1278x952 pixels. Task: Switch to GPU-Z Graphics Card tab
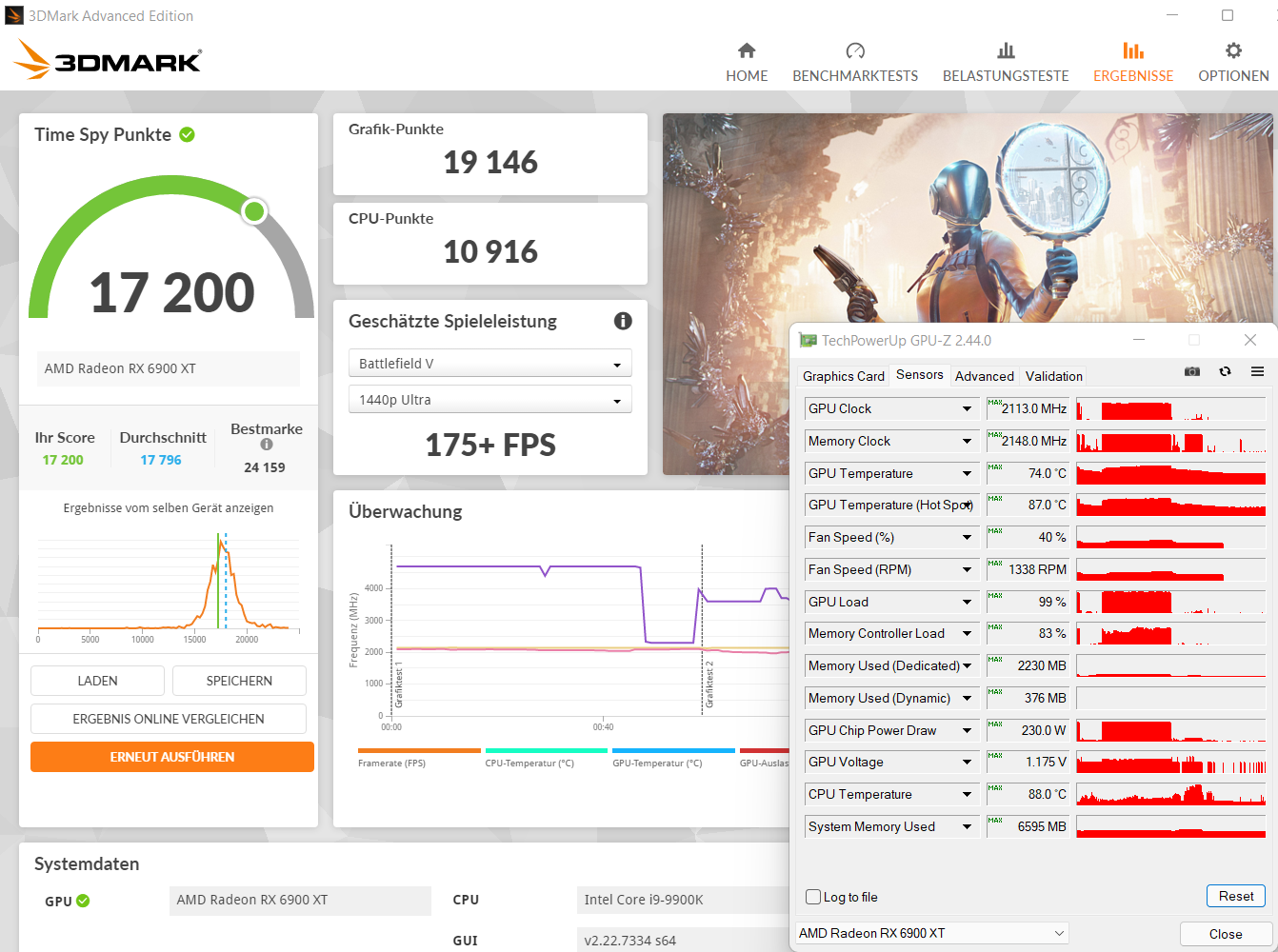coord(844,376)
